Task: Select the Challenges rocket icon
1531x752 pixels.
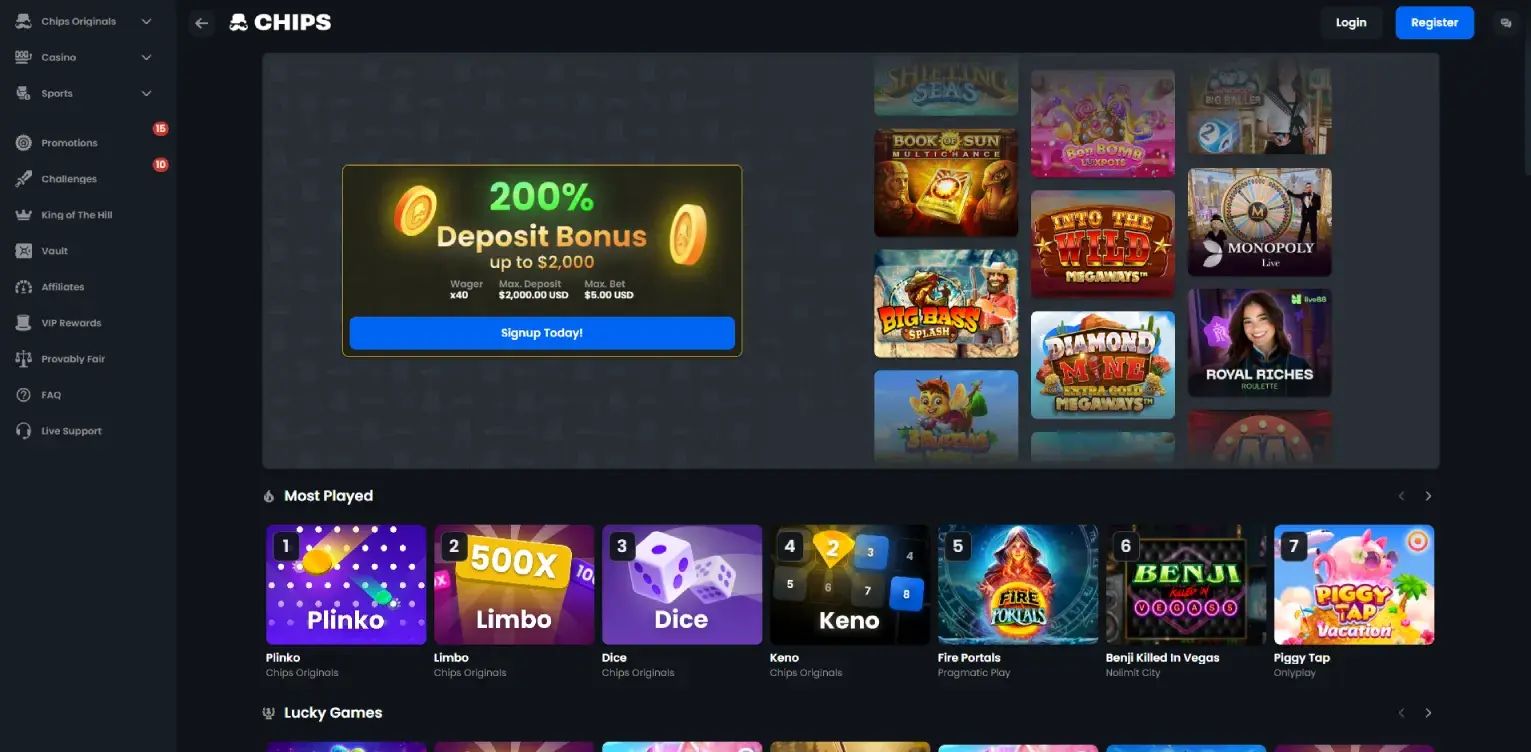Action: tap(24, 179)
